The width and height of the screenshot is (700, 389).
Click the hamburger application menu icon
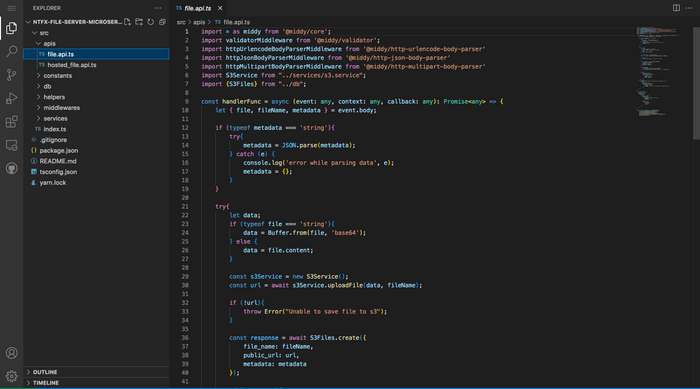pos(12,8)
